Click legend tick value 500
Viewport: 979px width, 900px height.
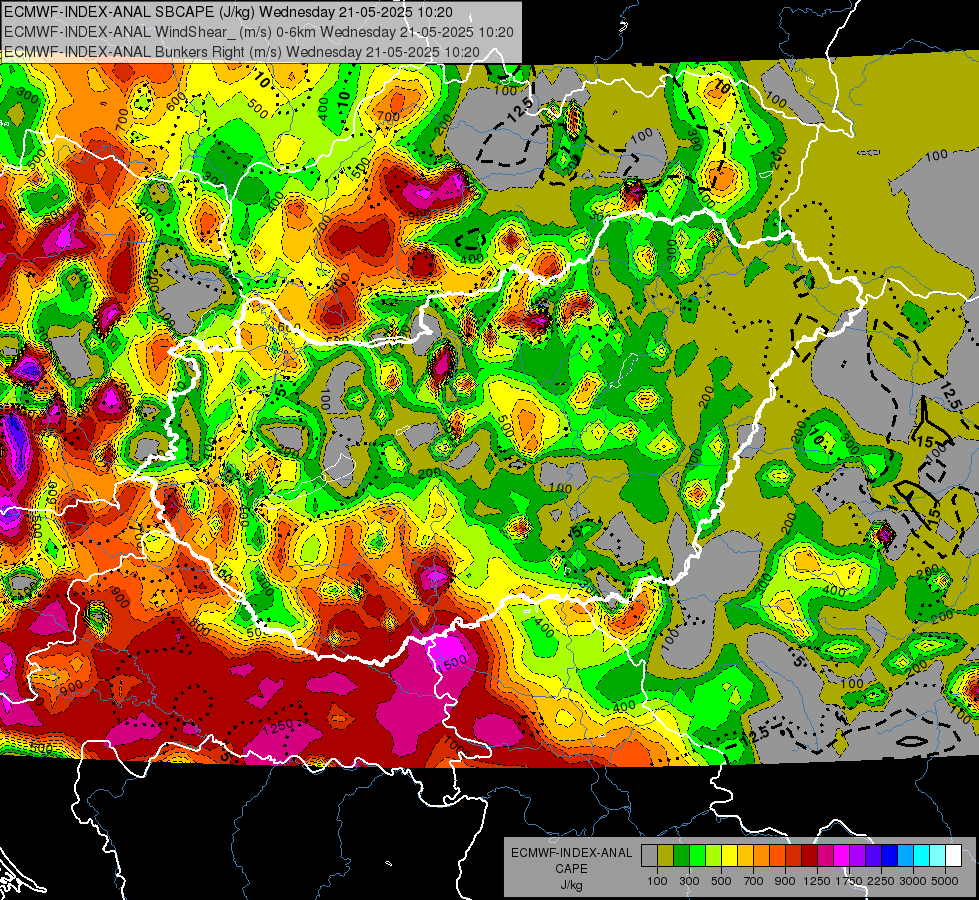click(721, 881)
